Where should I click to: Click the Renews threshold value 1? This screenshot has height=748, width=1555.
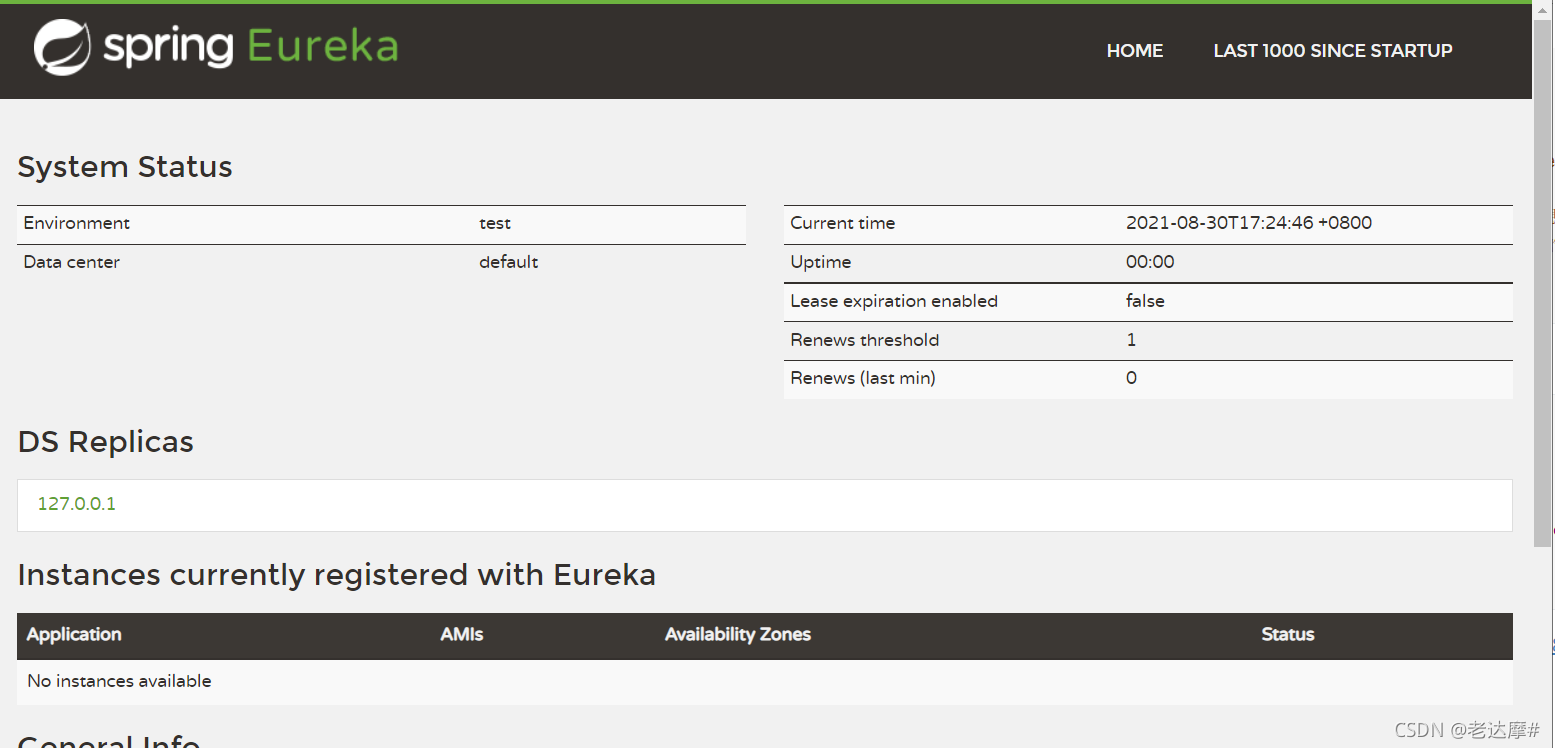[1131, 341]
